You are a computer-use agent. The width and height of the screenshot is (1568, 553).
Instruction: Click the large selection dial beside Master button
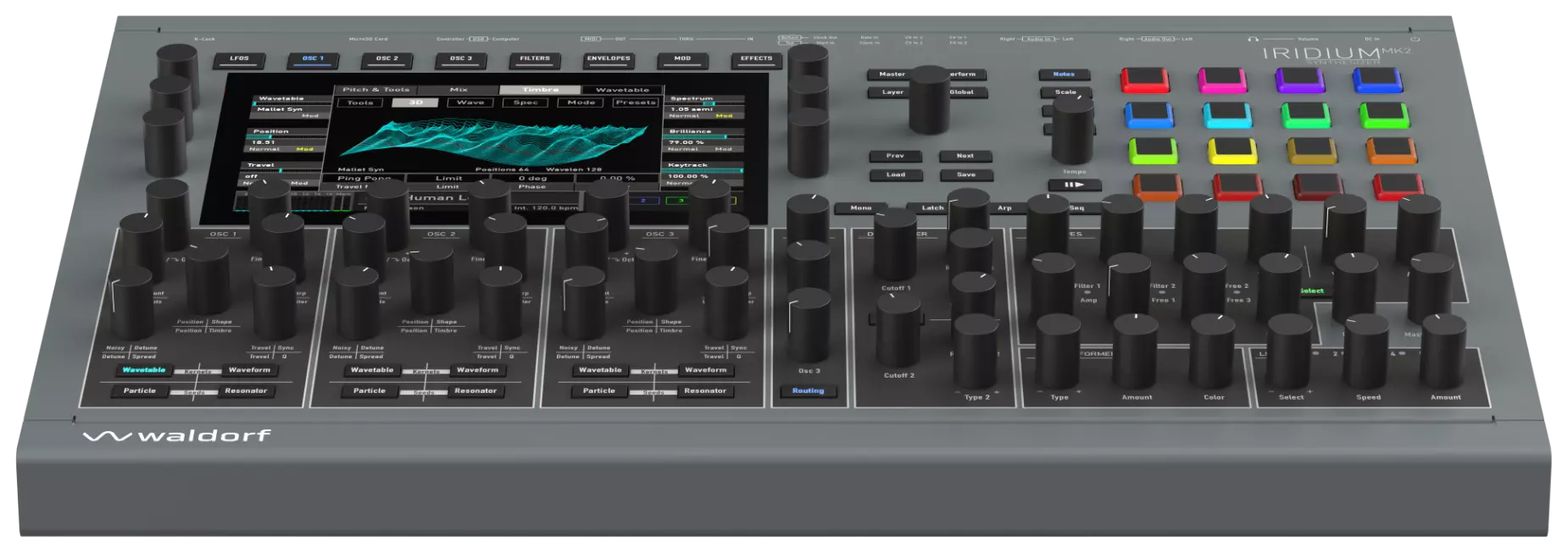pos(929,99)
